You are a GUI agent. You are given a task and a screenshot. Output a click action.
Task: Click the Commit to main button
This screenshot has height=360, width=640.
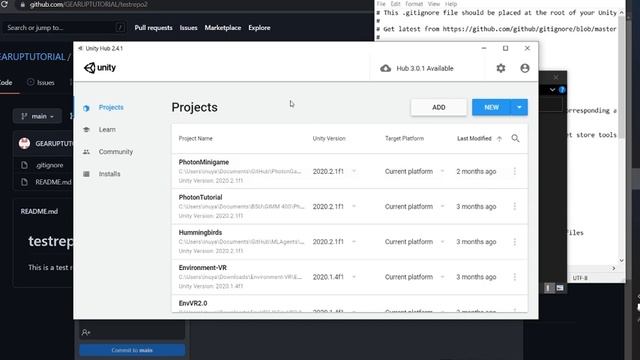pyautogui.click(x=132, y=350)
